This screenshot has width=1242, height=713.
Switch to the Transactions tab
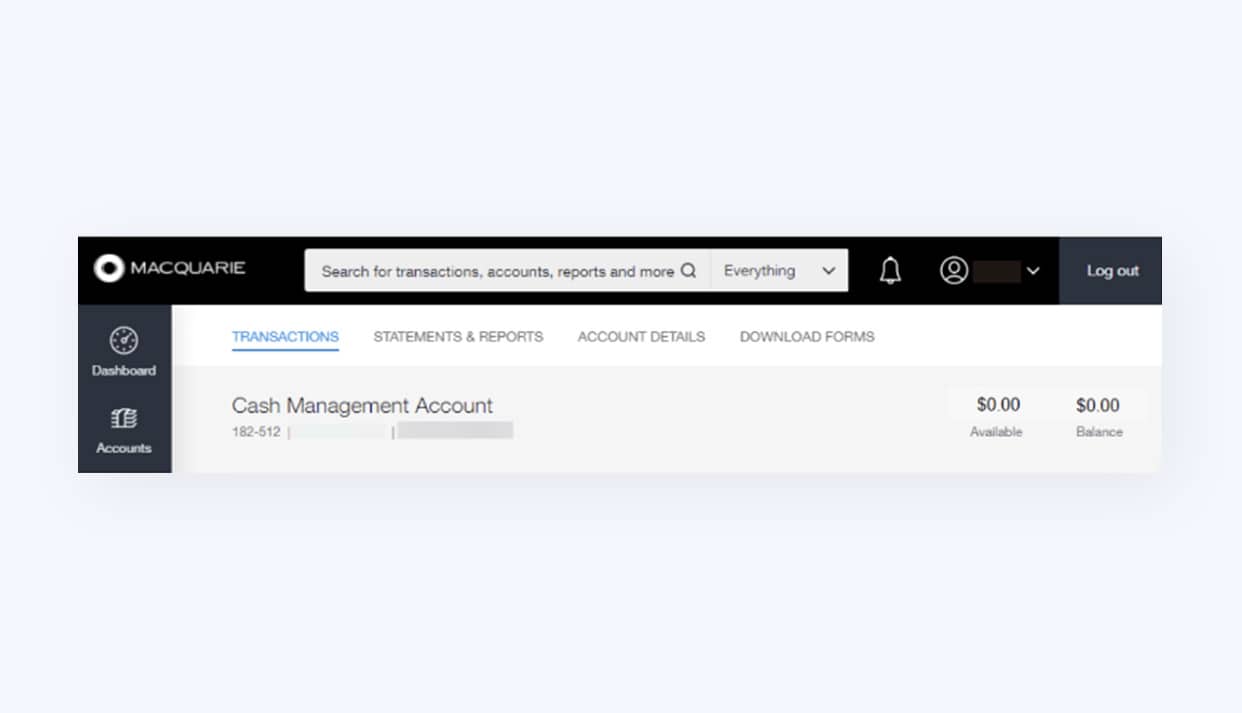click(285, 337)
